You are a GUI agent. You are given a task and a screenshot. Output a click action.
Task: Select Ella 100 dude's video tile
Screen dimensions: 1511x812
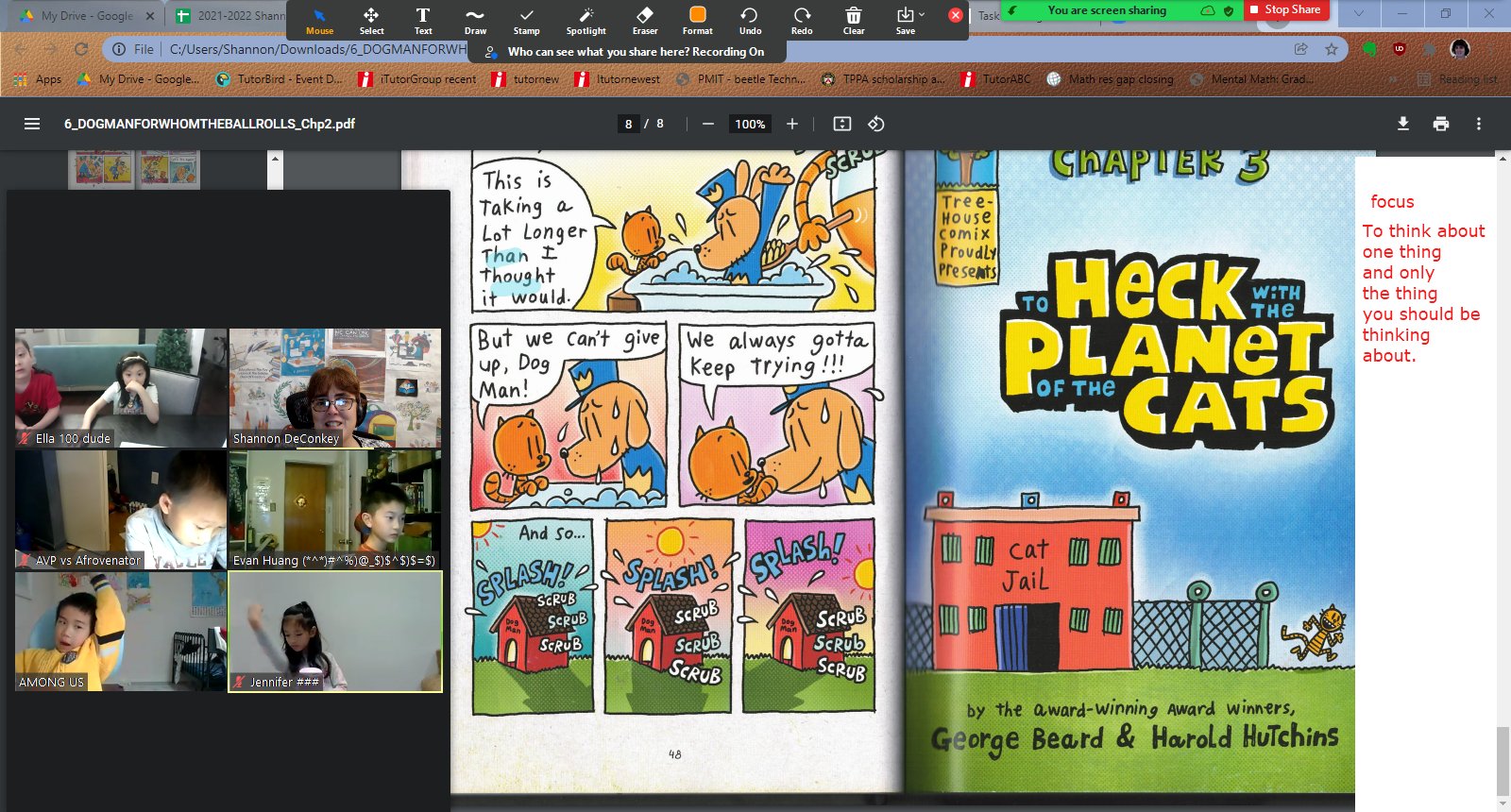(121, 387)
